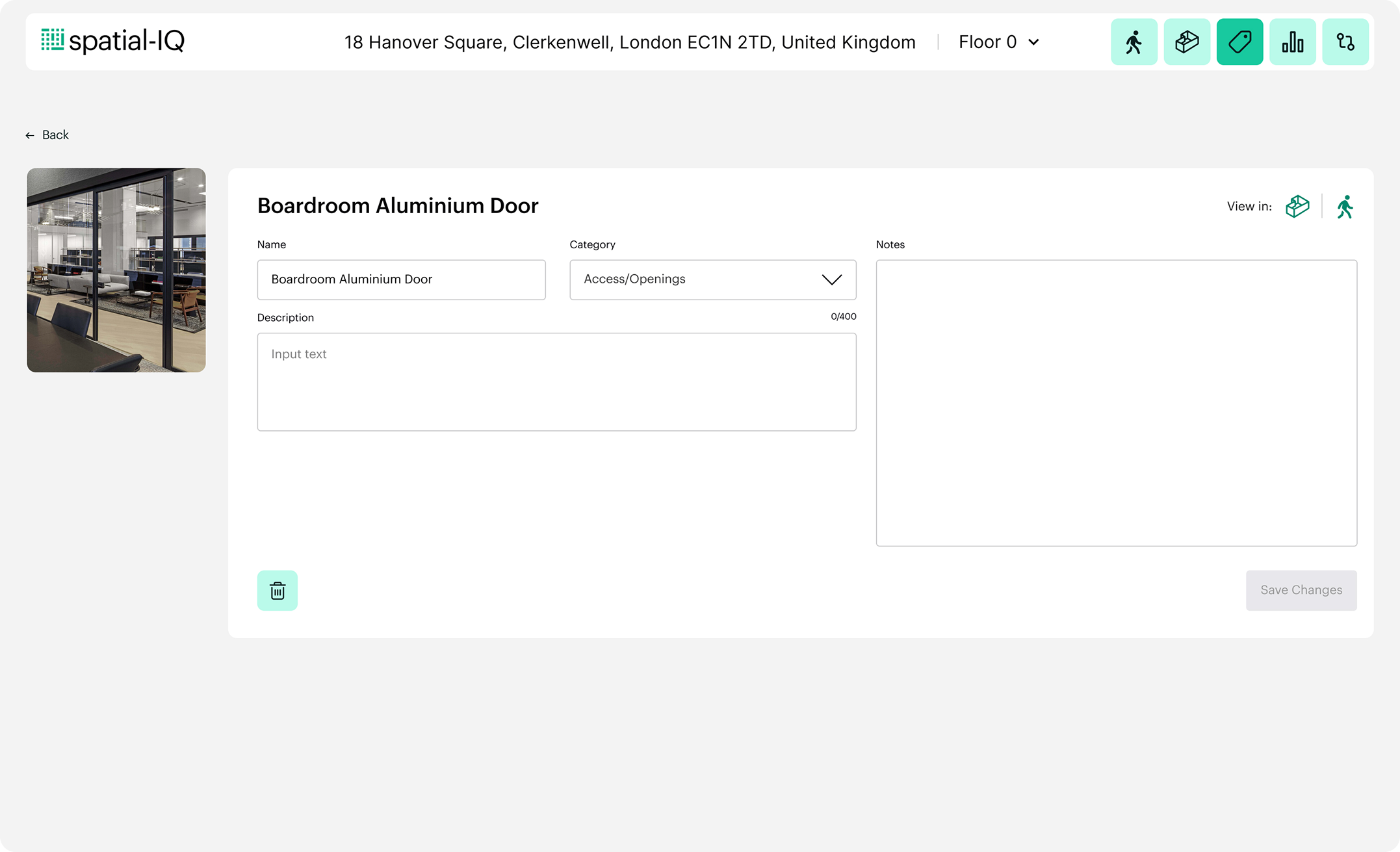Click the Category dropdown chevron arrow

831,279
